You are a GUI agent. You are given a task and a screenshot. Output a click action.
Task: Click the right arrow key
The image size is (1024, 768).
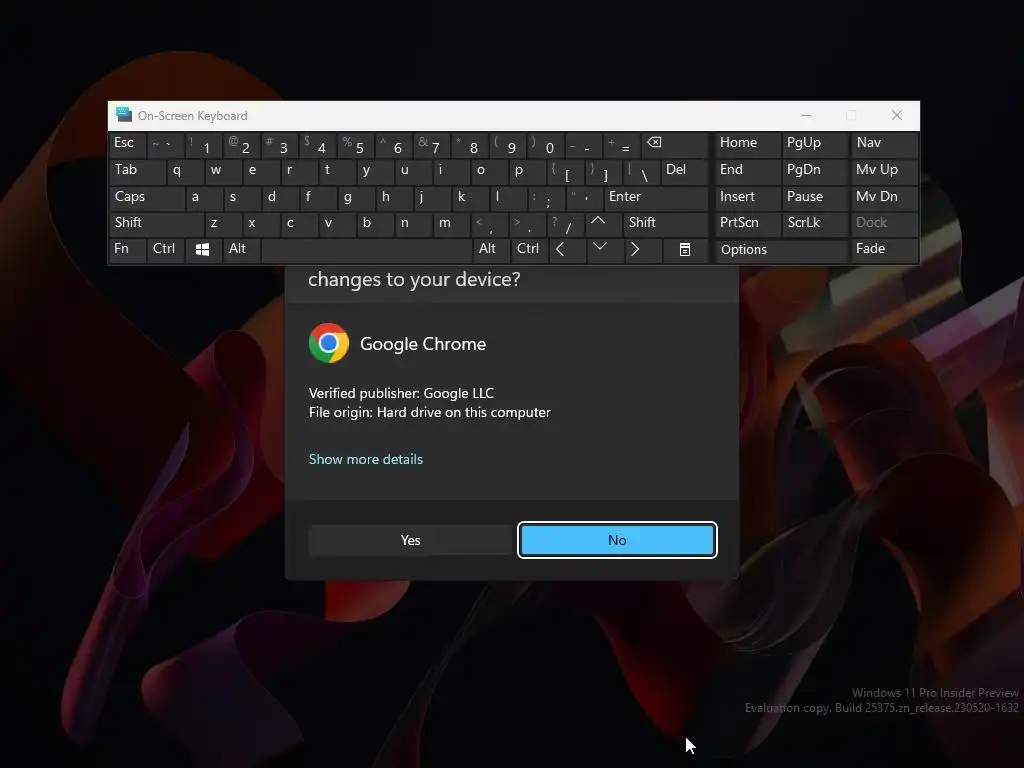coord(642,249)
